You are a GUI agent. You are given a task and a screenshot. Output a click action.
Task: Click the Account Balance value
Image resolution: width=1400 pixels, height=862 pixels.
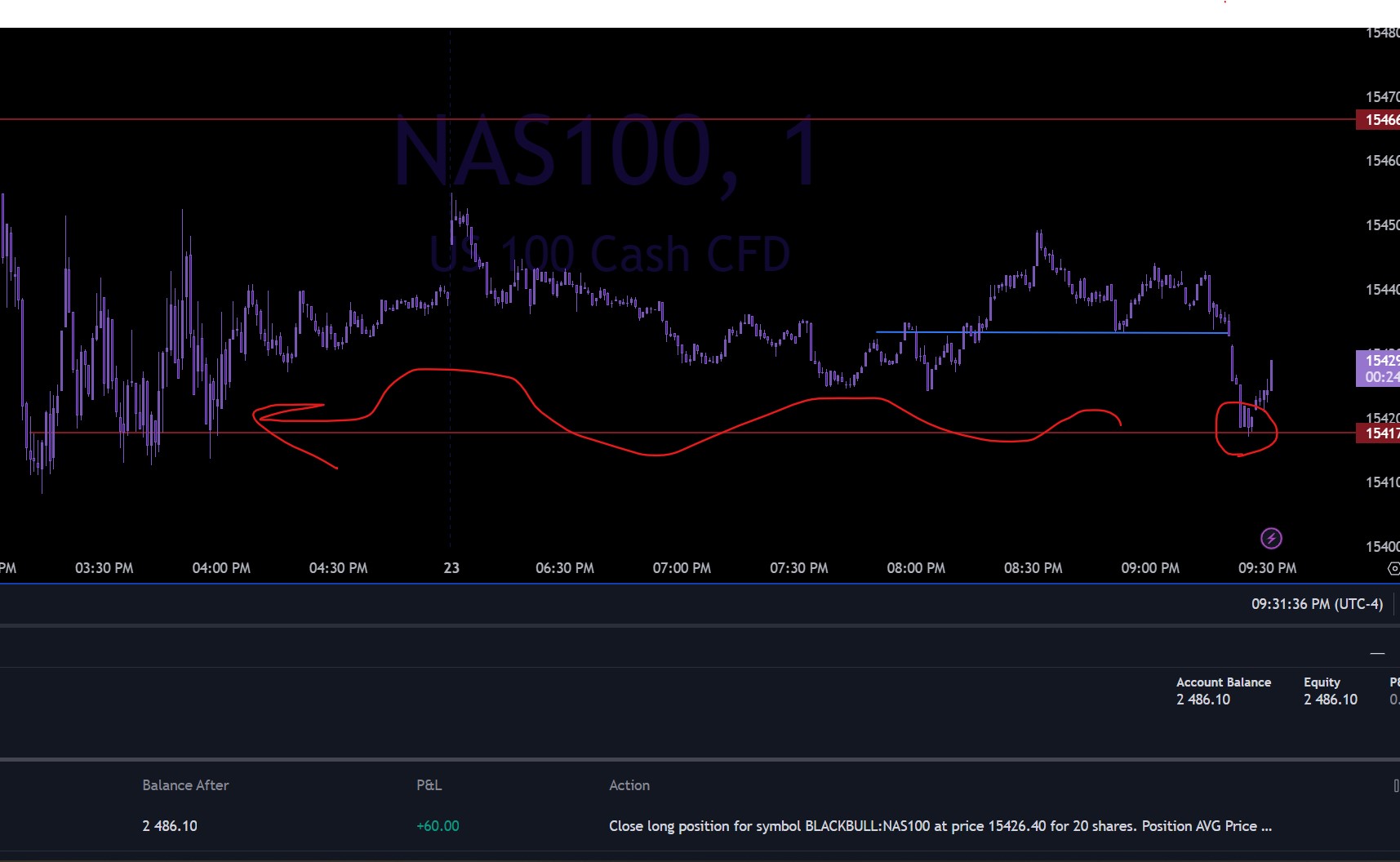pyautogui.click(x=1202, y=700)
